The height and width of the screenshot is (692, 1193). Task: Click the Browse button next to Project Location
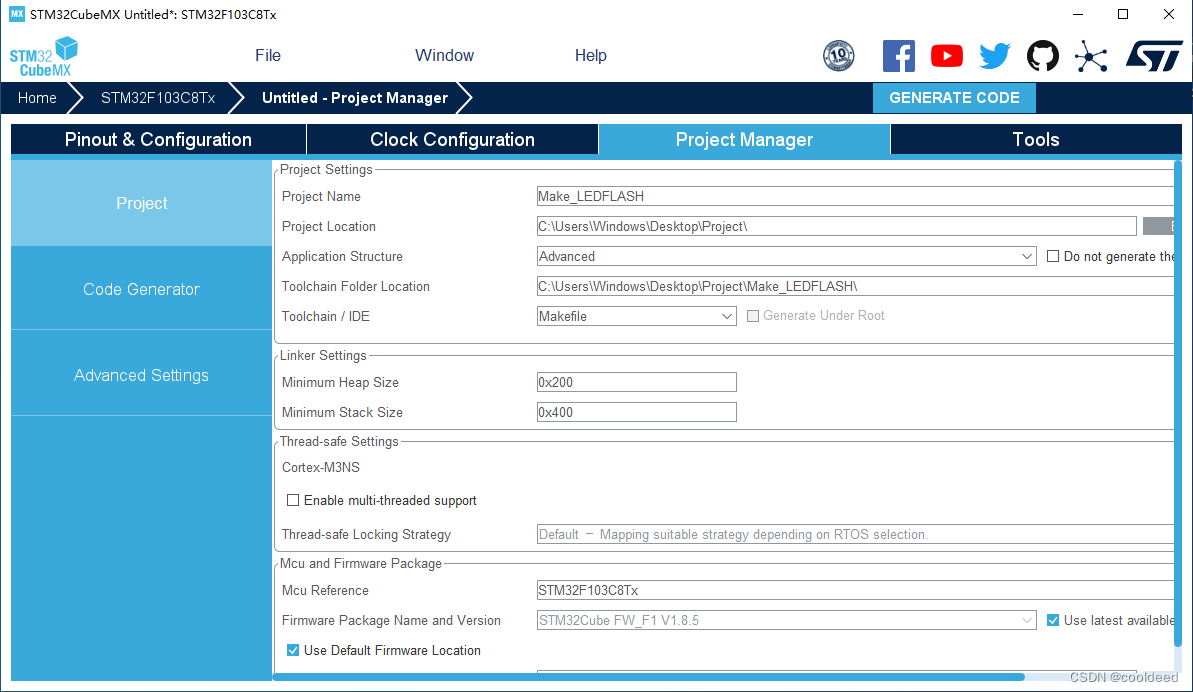[1159, 227]
